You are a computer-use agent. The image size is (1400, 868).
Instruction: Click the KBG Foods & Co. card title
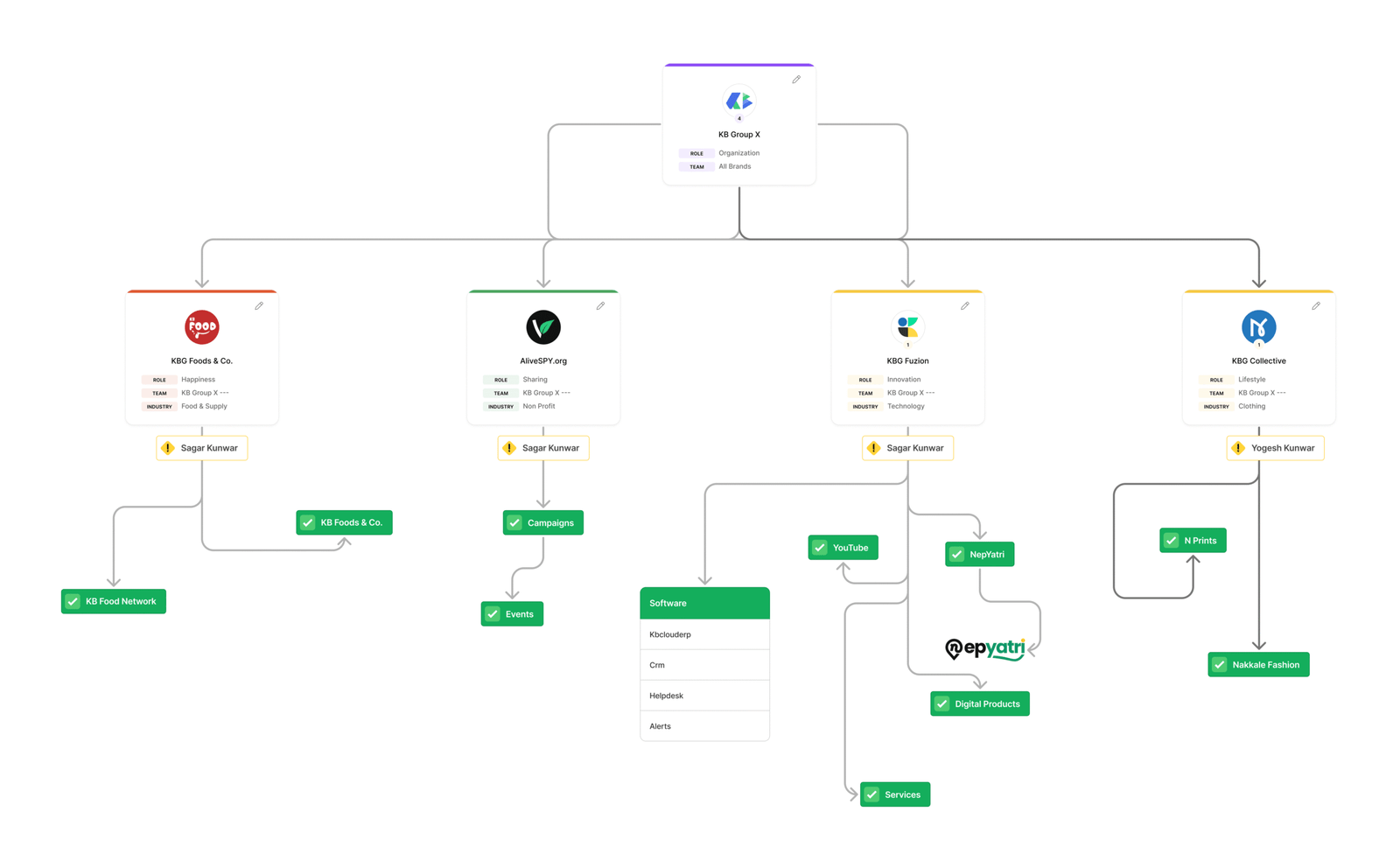click(202, 360)
